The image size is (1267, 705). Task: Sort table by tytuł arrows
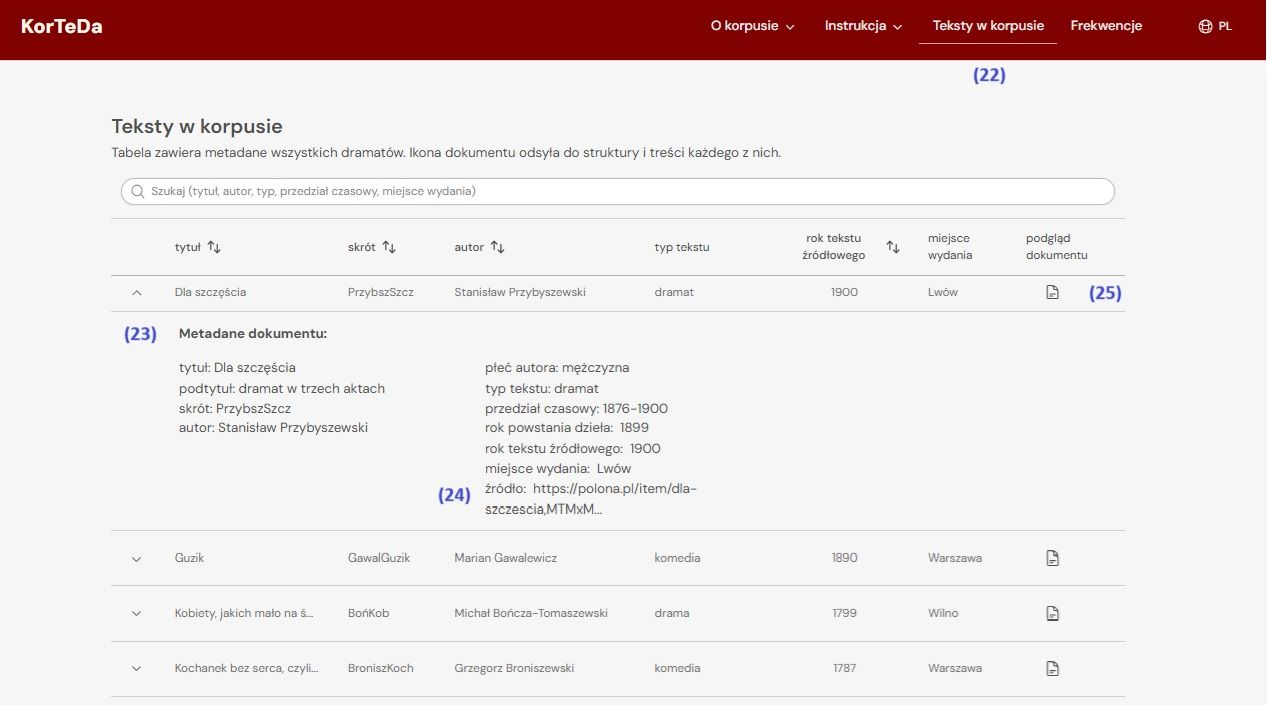pos(214,247)
